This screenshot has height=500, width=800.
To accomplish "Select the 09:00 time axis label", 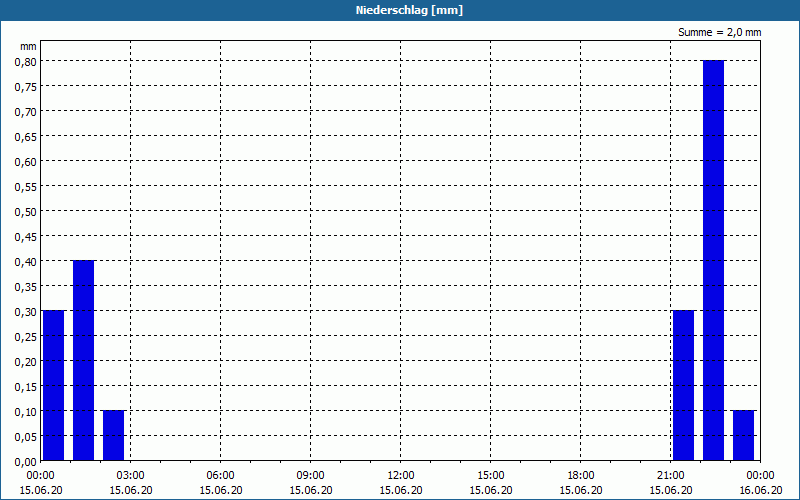I will click(311, 476).
